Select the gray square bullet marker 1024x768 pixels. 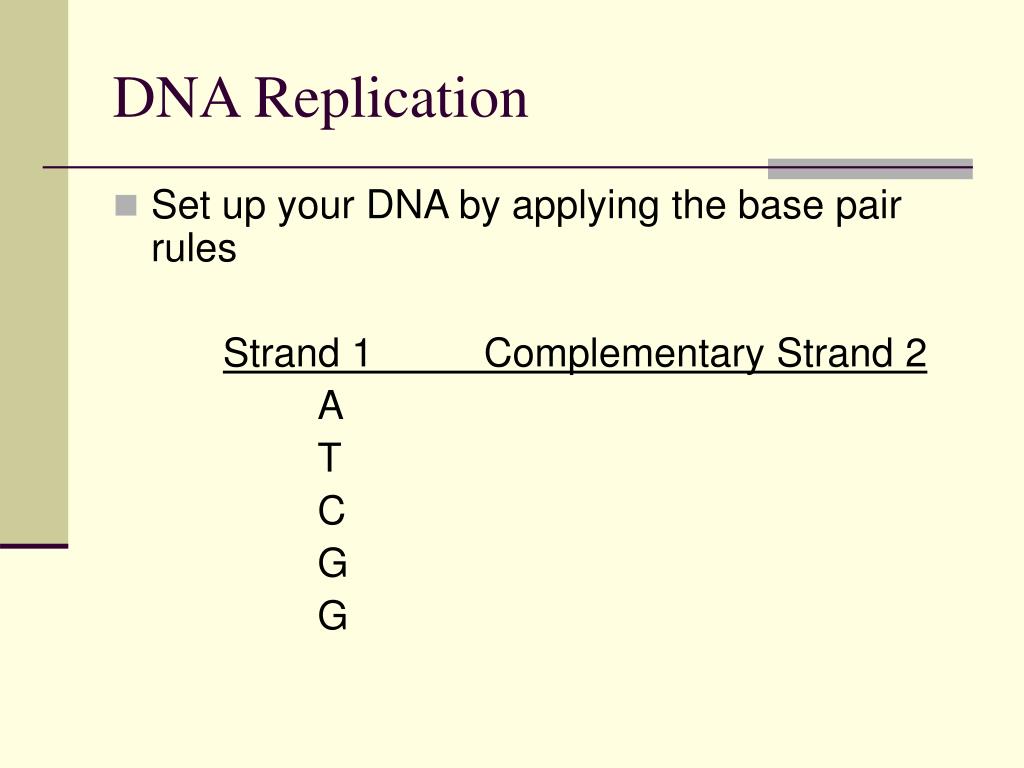click(x=126, y=206)
